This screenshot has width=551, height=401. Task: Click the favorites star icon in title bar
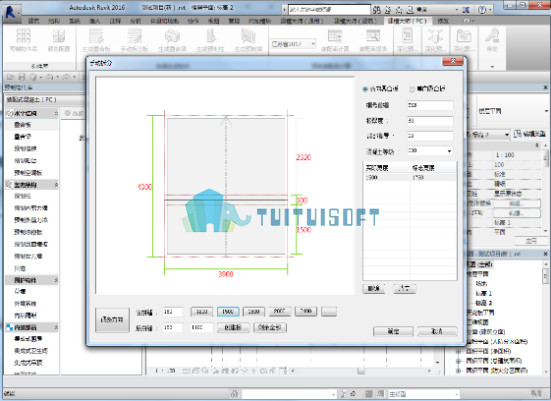tap(399, 9)
